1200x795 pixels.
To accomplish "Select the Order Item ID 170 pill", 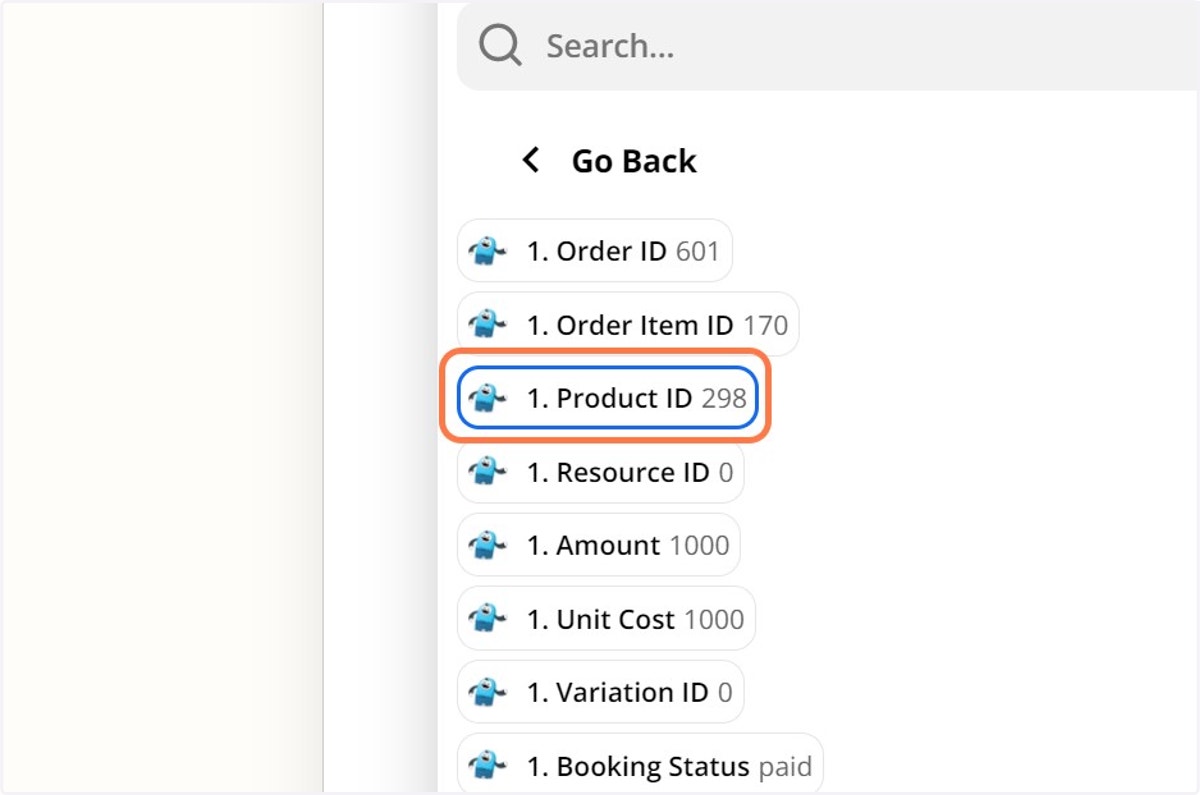I will pyautogui.click(x=628, y=324).
